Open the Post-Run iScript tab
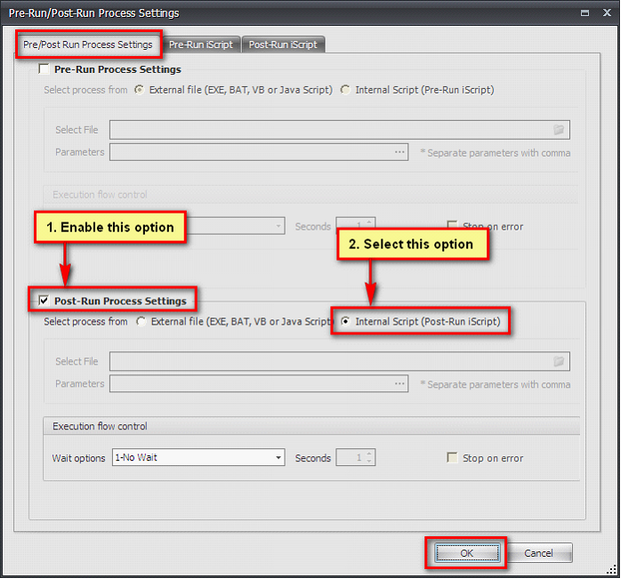The height and width of the screenshot is (579, 621). 284,45
